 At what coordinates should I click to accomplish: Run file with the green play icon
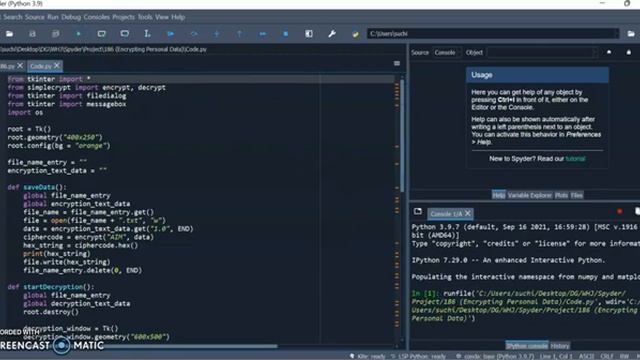tap(78, 34)
